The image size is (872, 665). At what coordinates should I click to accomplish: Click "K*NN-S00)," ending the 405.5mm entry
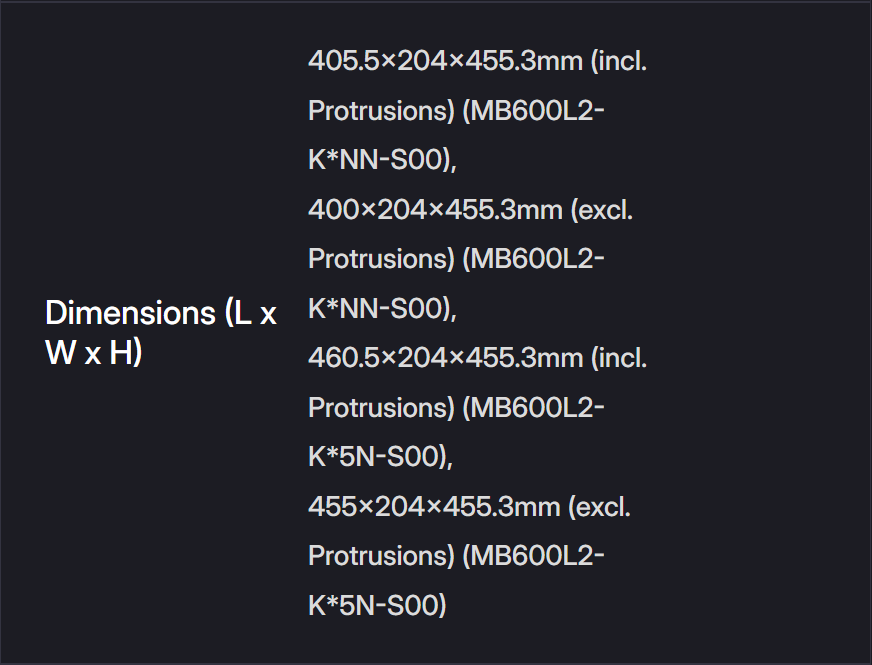pyautogui.click(x=382, y=160)
